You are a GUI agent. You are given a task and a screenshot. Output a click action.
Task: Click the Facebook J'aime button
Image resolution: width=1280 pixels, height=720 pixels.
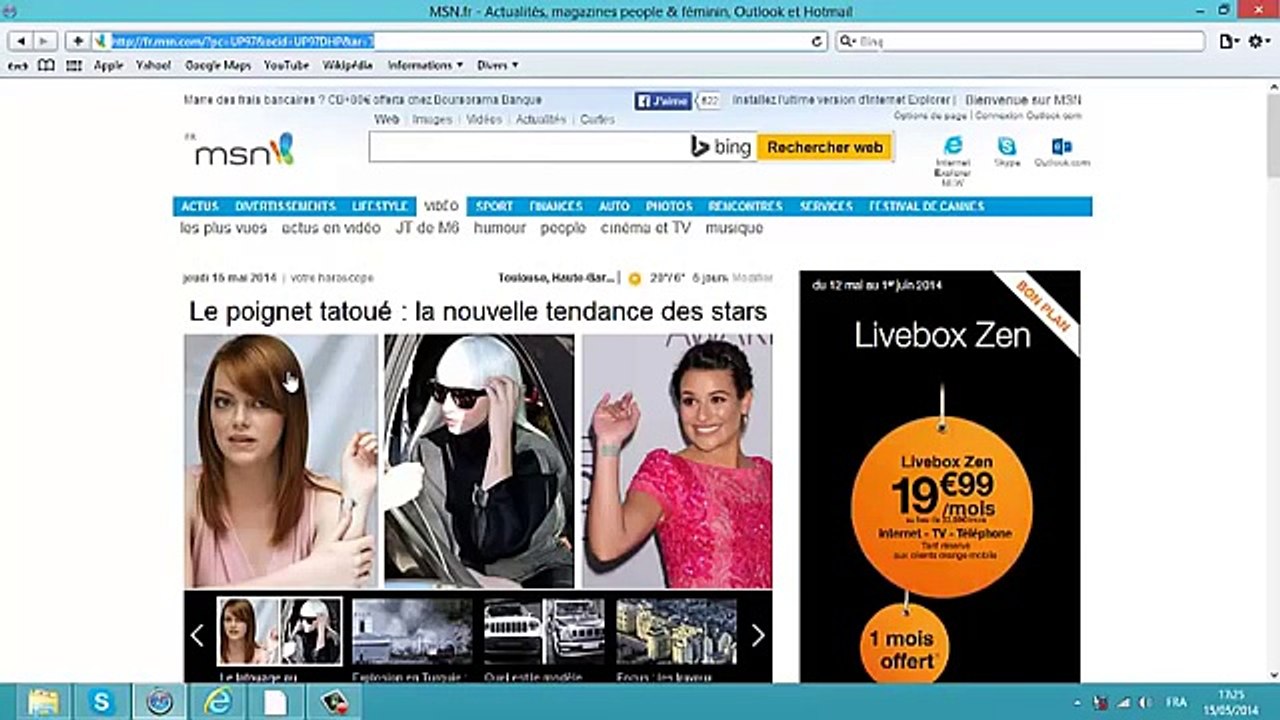663,101
